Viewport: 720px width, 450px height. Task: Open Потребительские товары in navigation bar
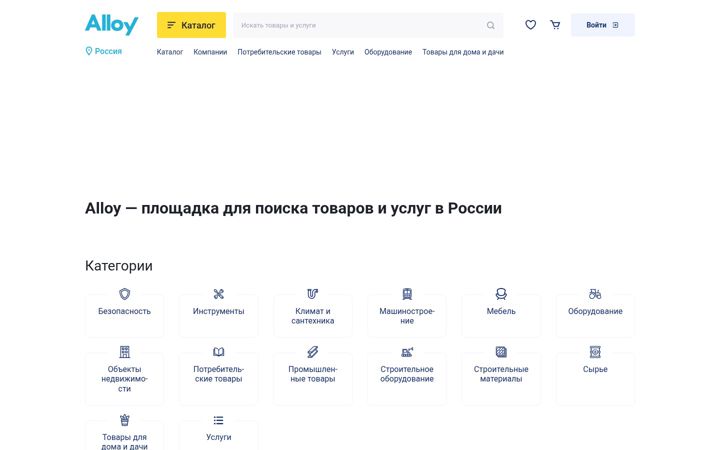click(279, 52)
